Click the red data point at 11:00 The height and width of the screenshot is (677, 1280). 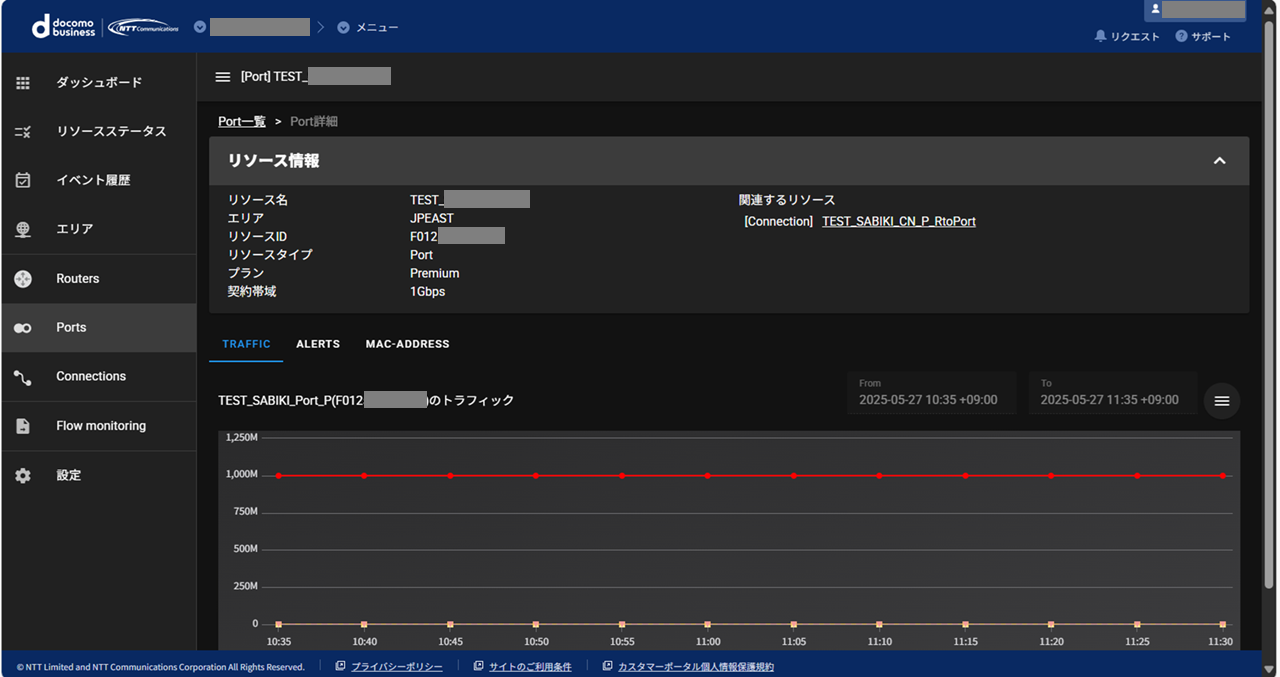708,476
